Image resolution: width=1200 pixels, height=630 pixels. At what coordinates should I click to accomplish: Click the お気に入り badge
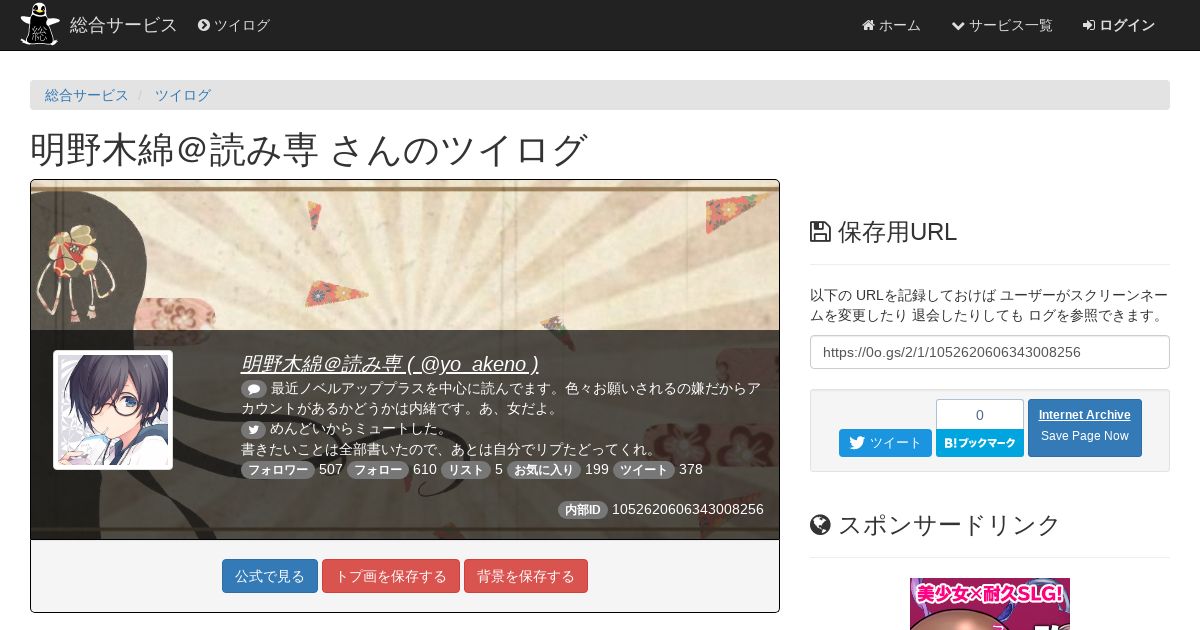(544, 470)
